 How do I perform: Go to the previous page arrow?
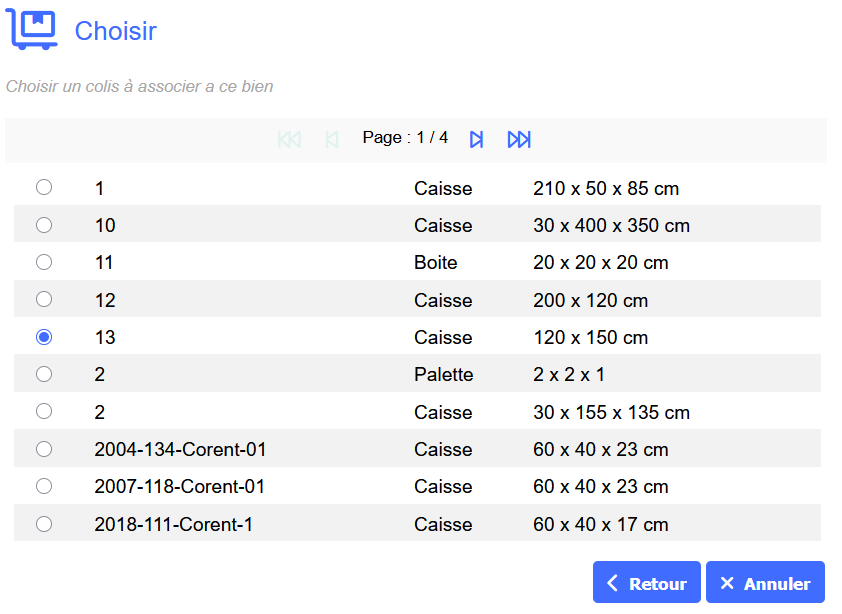click(332, 139)
